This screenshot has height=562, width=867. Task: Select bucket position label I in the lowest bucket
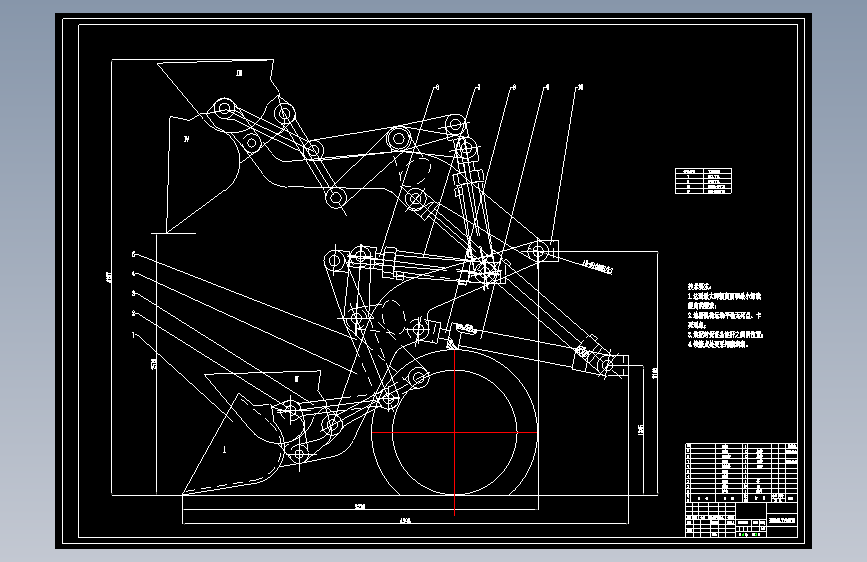click(224, 450)
